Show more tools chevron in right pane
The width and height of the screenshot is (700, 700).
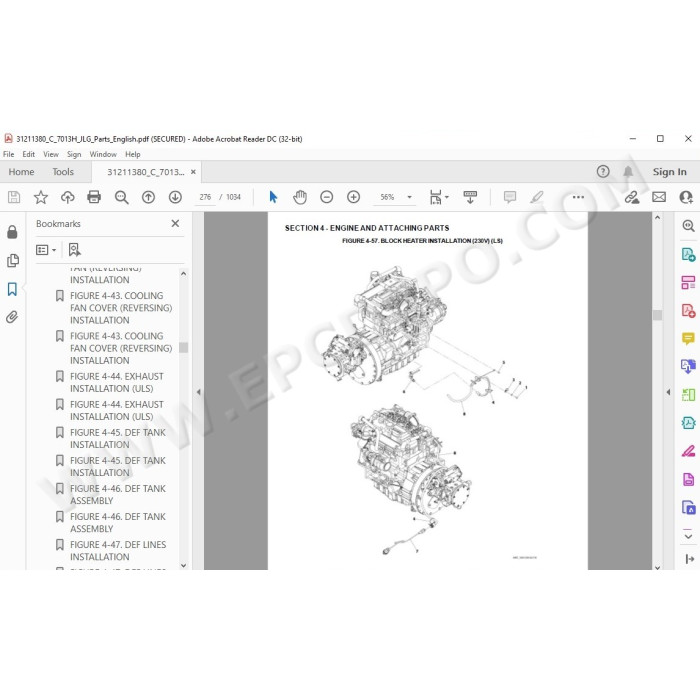click(x=688, y=536)
